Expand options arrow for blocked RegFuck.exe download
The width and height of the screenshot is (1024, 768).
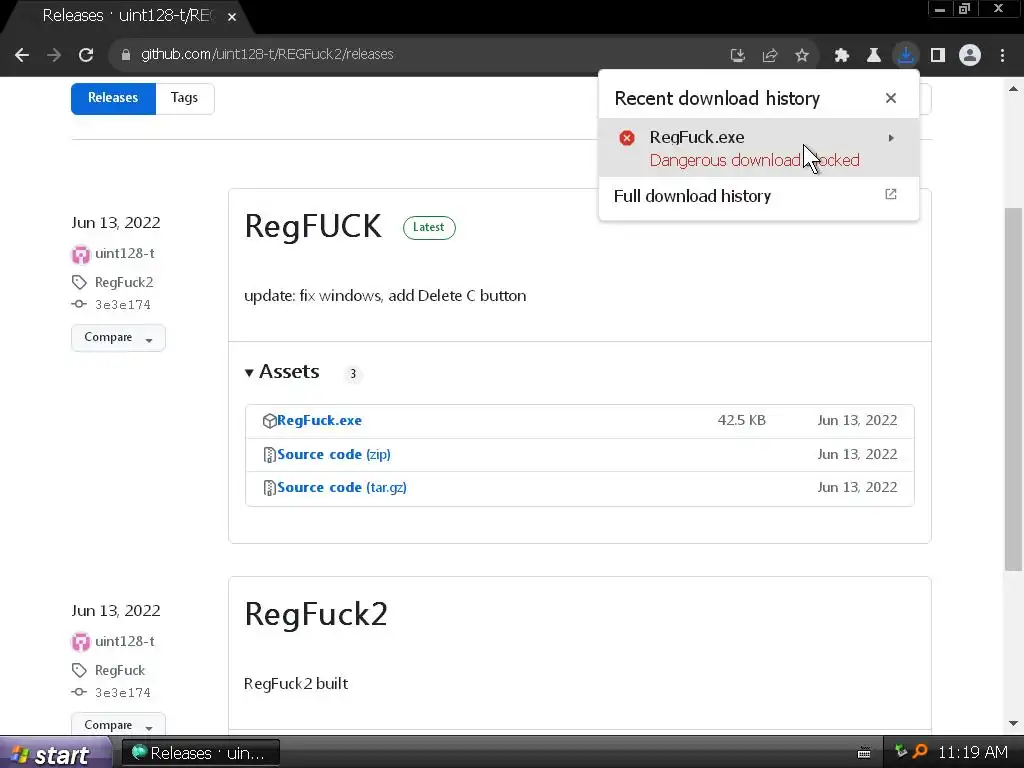[x=891, y=138]
